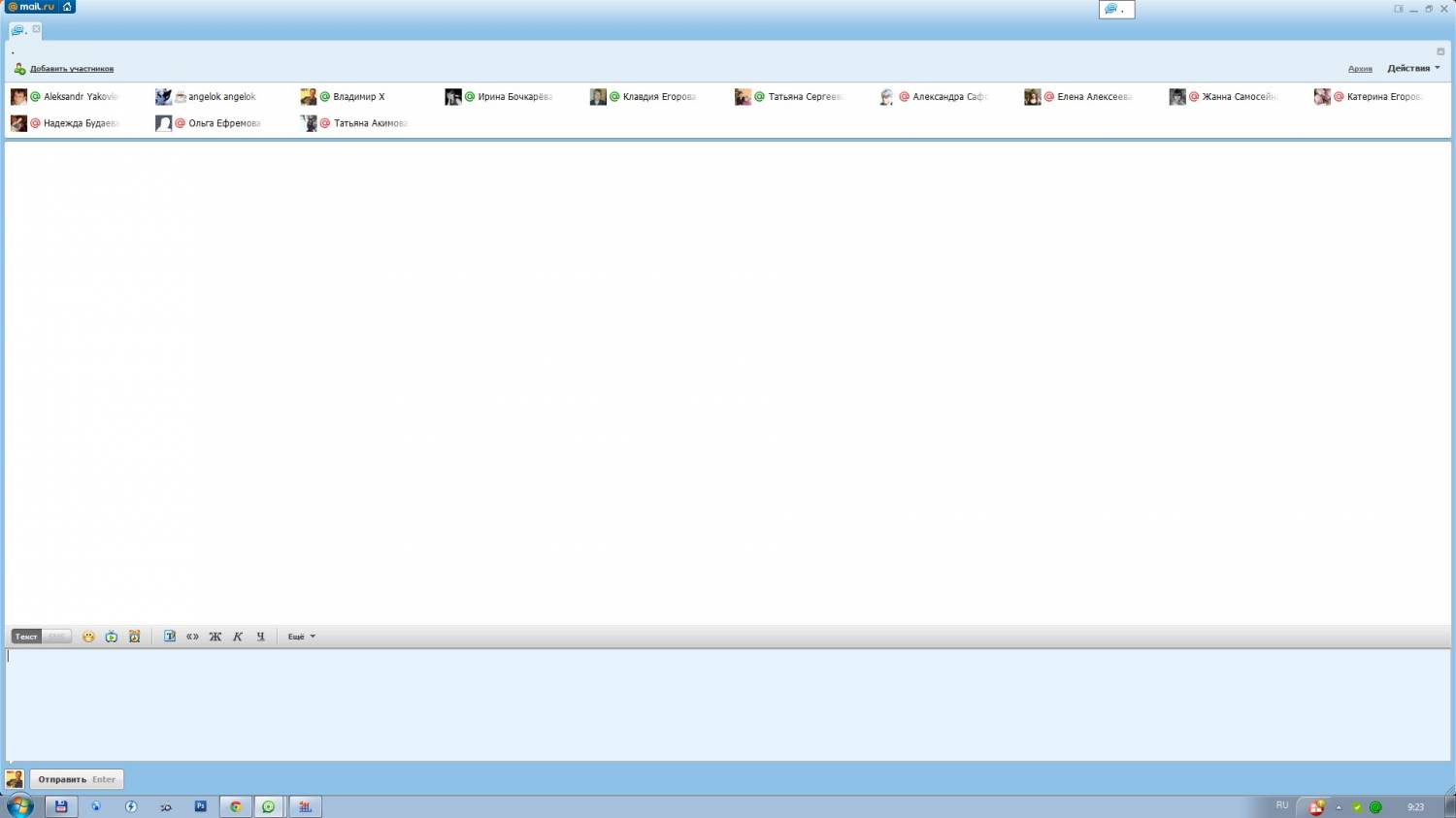
Task: Open the text font settings icon
Action: tap(170, 637)
